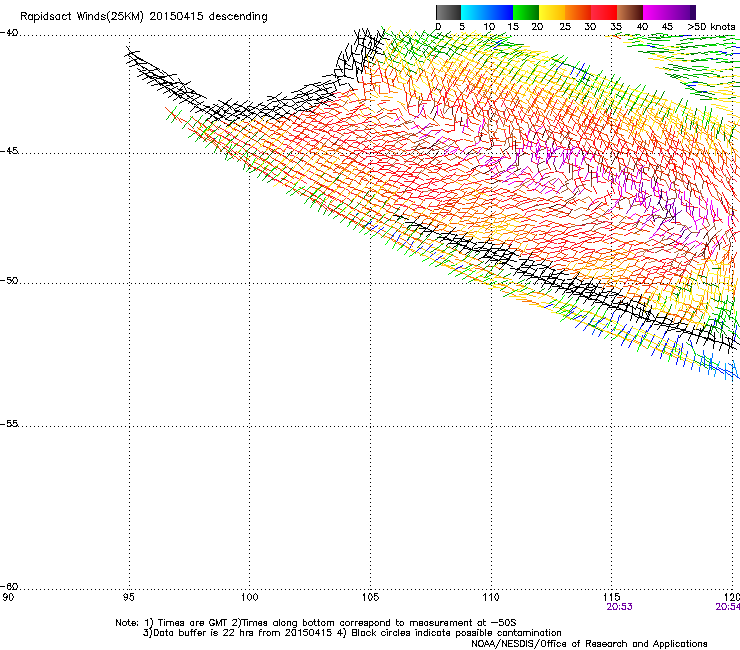740x650 pixels.
Task: Click the note line 'Data buffer is 22 hrs'
Action: [352, 633]
